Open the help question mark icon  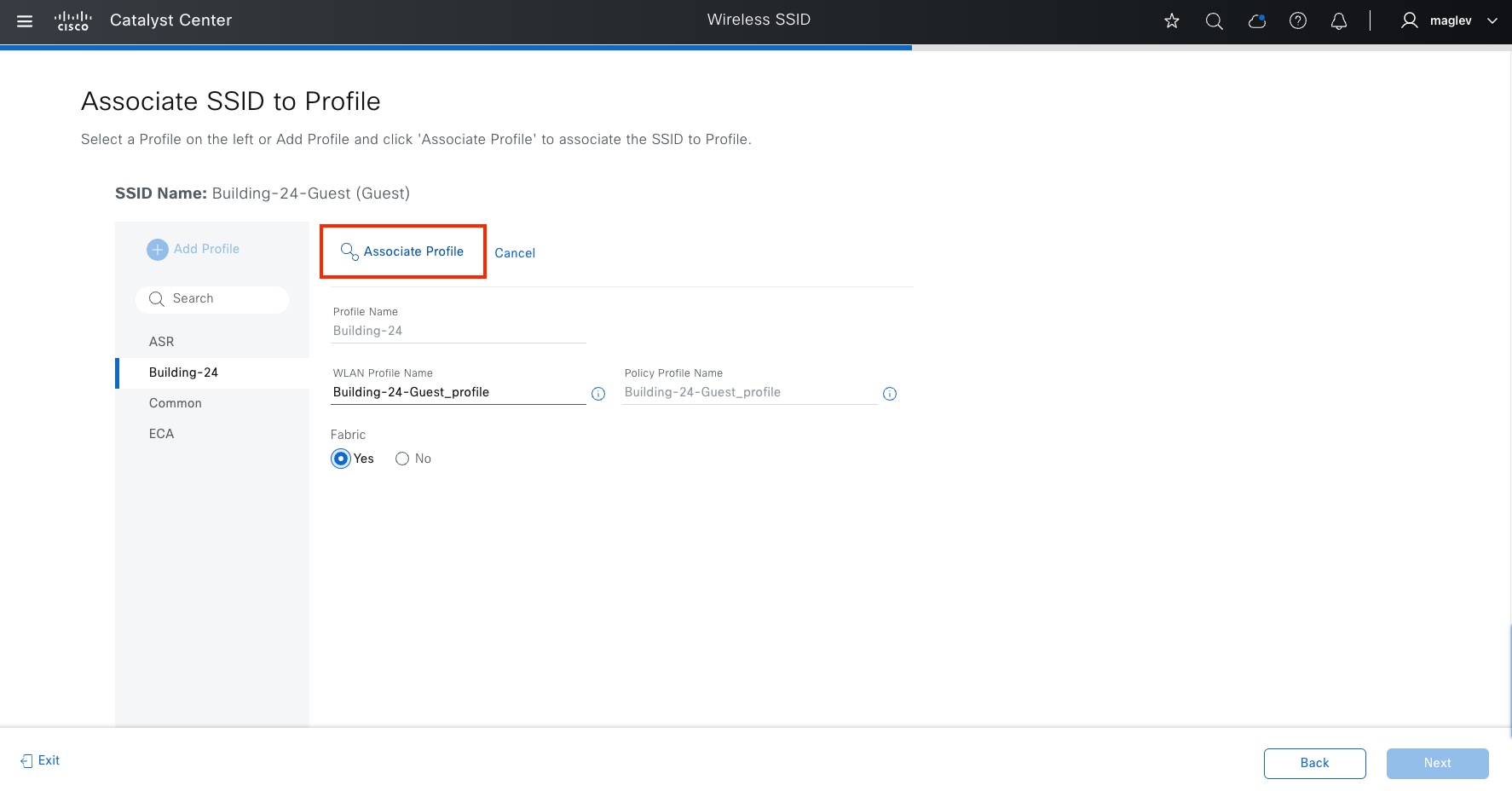coord(1298,20)
